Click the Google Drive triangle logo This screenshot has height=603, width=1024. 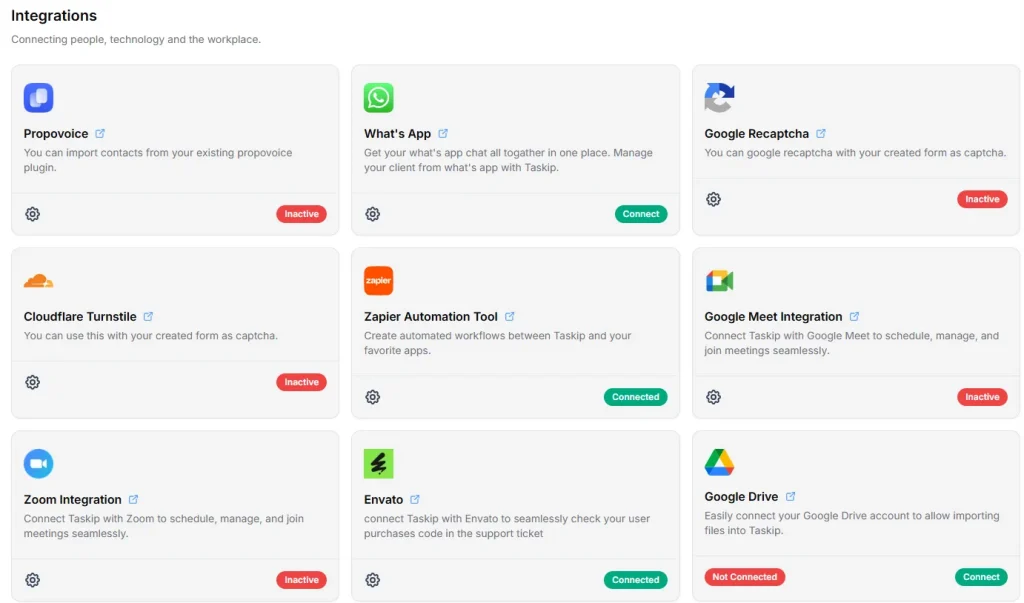[719, 462]
